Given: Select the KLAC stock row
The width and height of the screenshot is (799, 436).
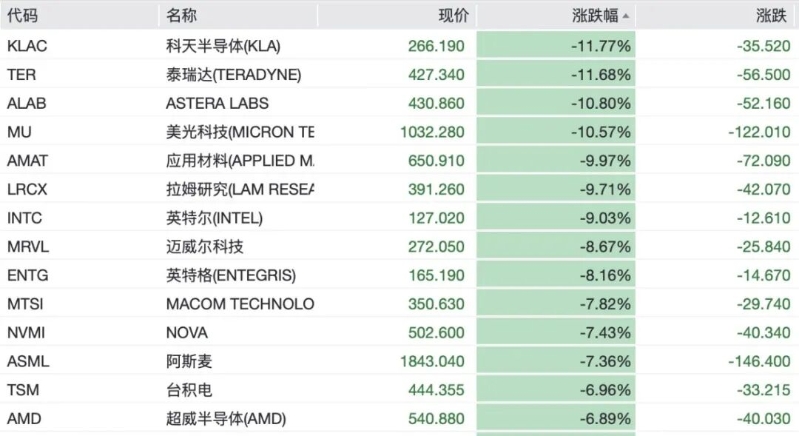Looking at the screenshot, I should pyautogui.click(x=400, y=46).
